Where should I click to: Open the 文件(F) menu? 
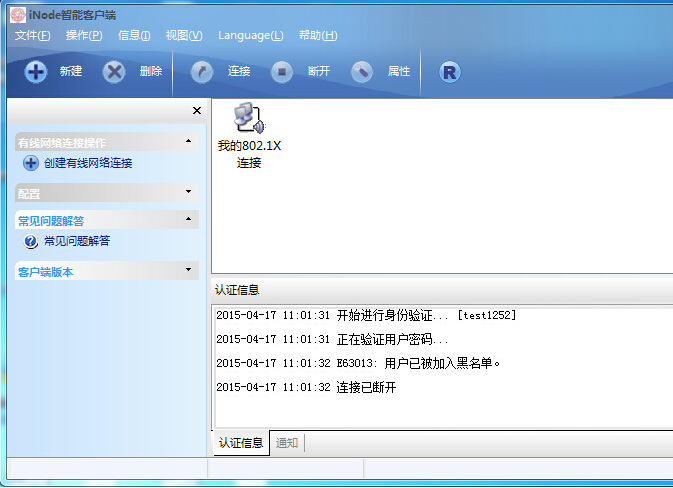[x=32, y=35]
